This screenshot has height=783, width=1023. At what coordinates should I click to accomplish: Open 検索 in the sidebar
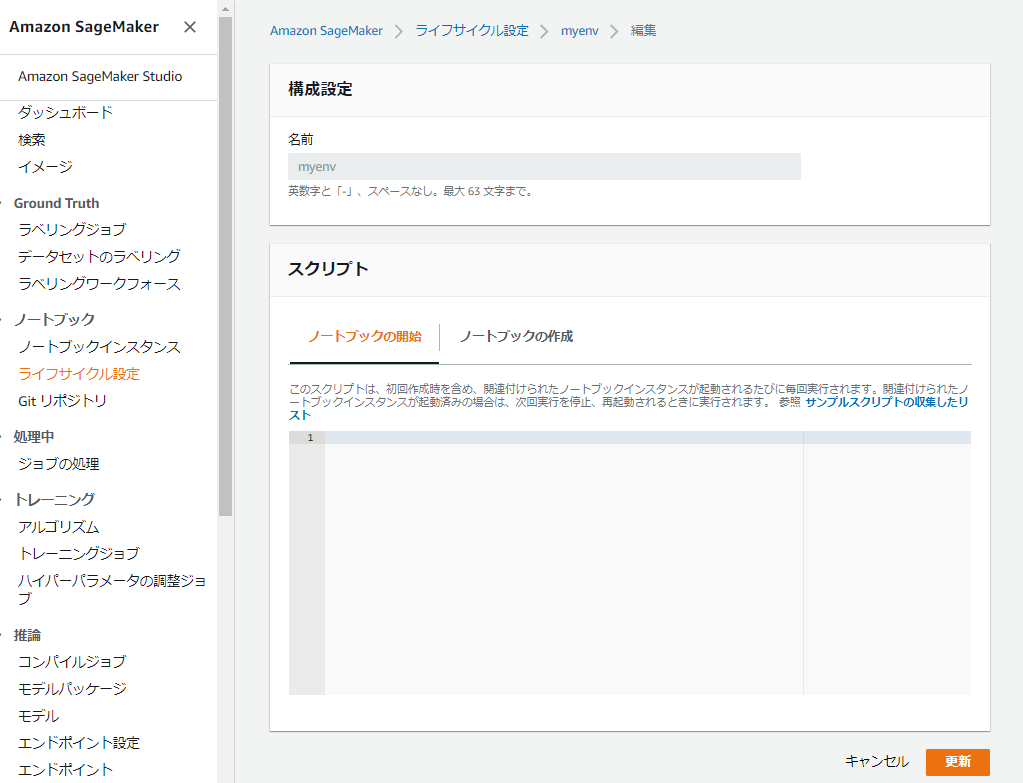(32, 140)
